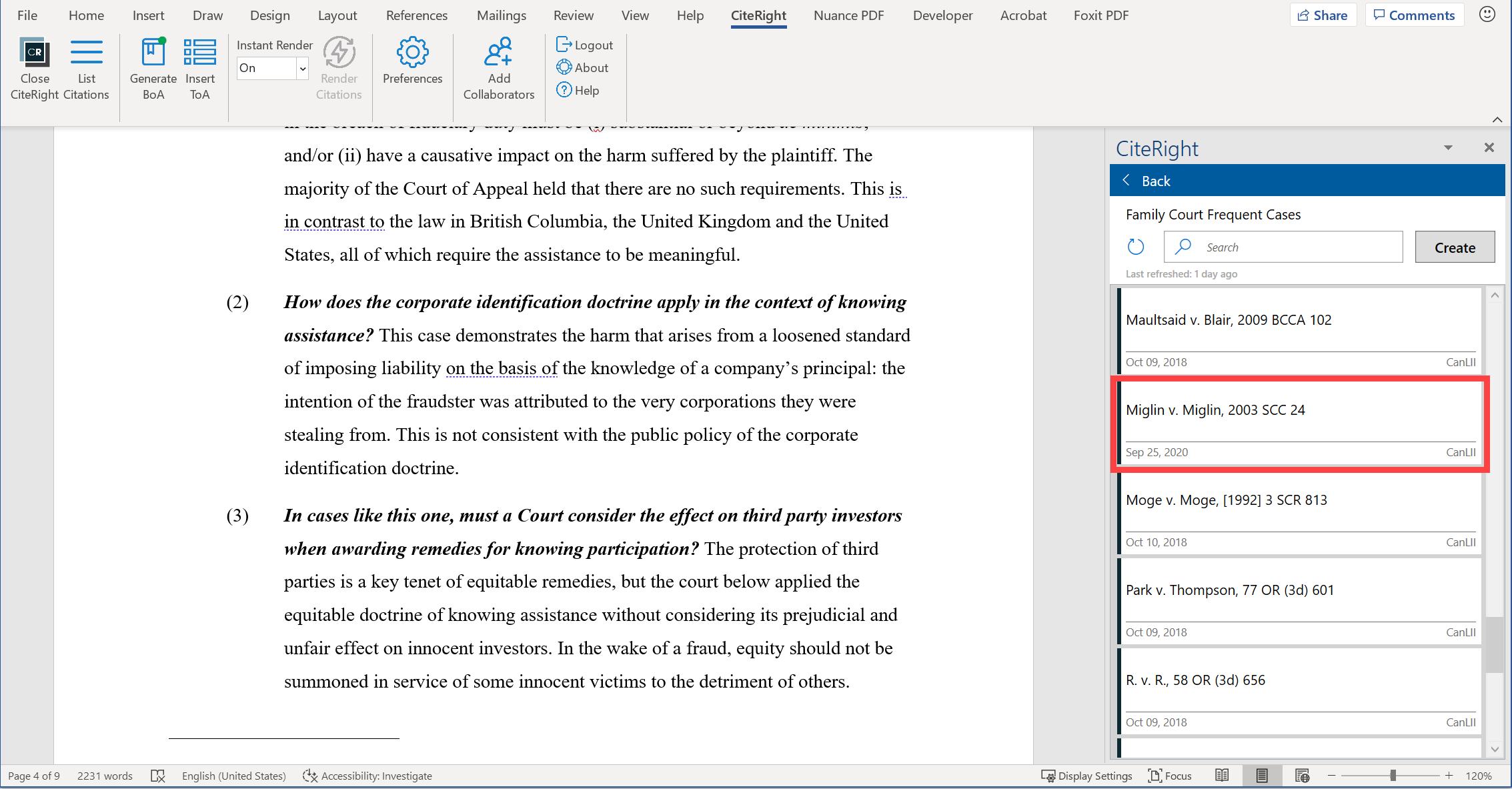
Task: Zoom in with the plus button
Action: 1449,776
